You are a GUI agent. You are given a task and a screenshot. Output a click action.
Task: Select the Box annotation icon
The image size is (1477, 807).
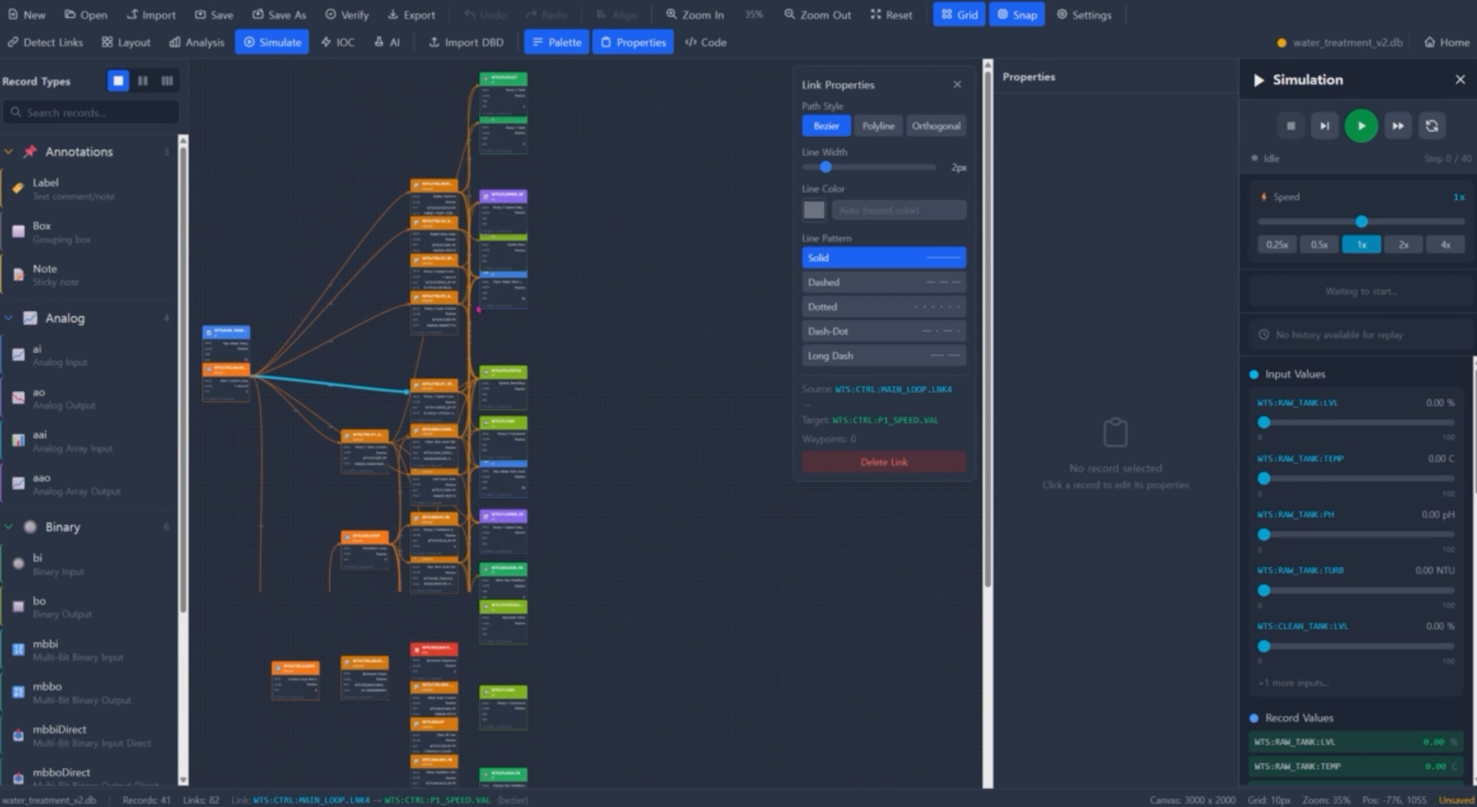pyautogui.click(x=18, y=231)
